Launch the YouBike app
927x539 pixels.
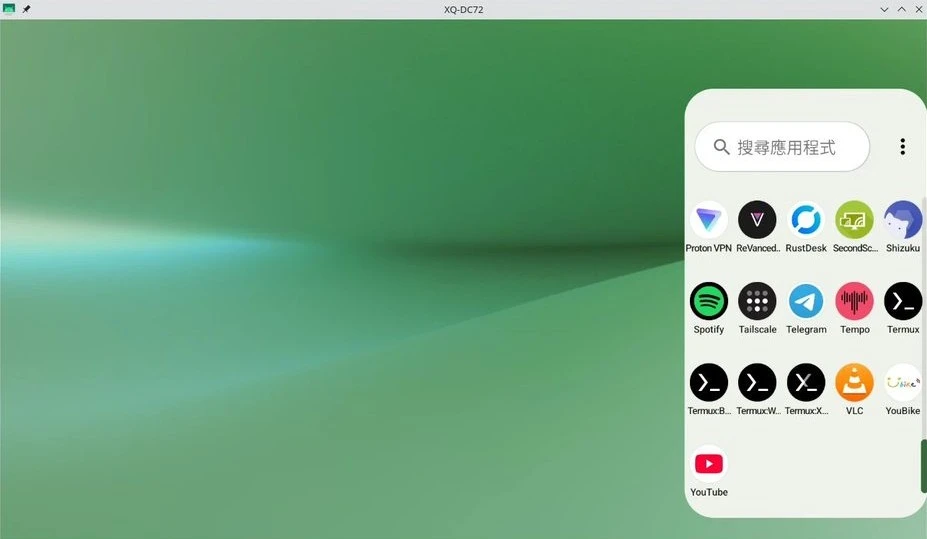click(x=903, y=383)
